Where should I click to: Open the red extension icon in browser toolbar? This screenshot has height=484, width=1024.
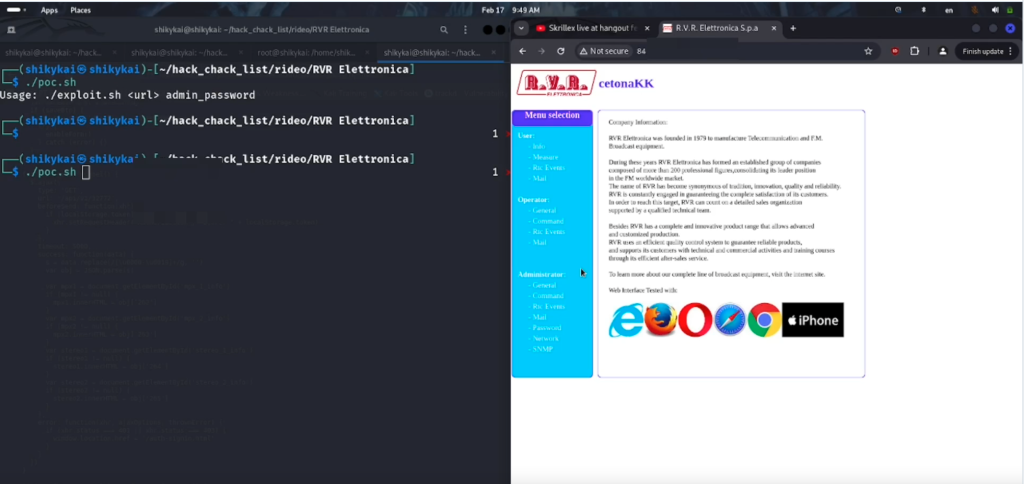point(895,51)
